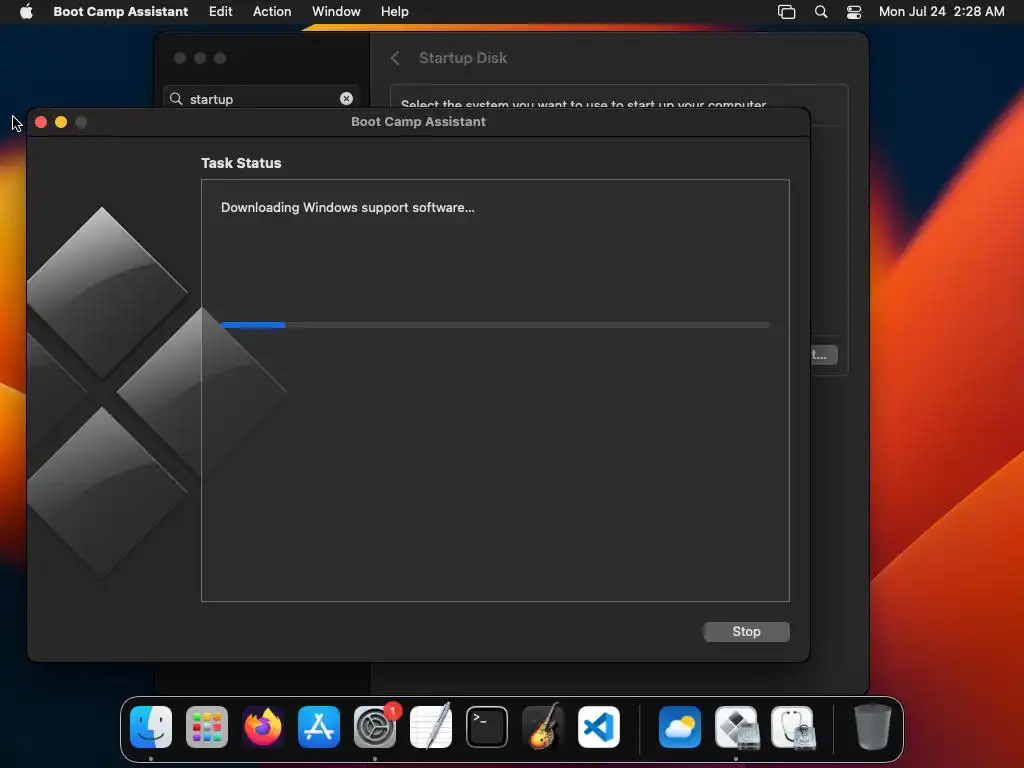Go back from Startup Disk in System Settings
The height and width of the screenshot is (768, 1024).
394,58
